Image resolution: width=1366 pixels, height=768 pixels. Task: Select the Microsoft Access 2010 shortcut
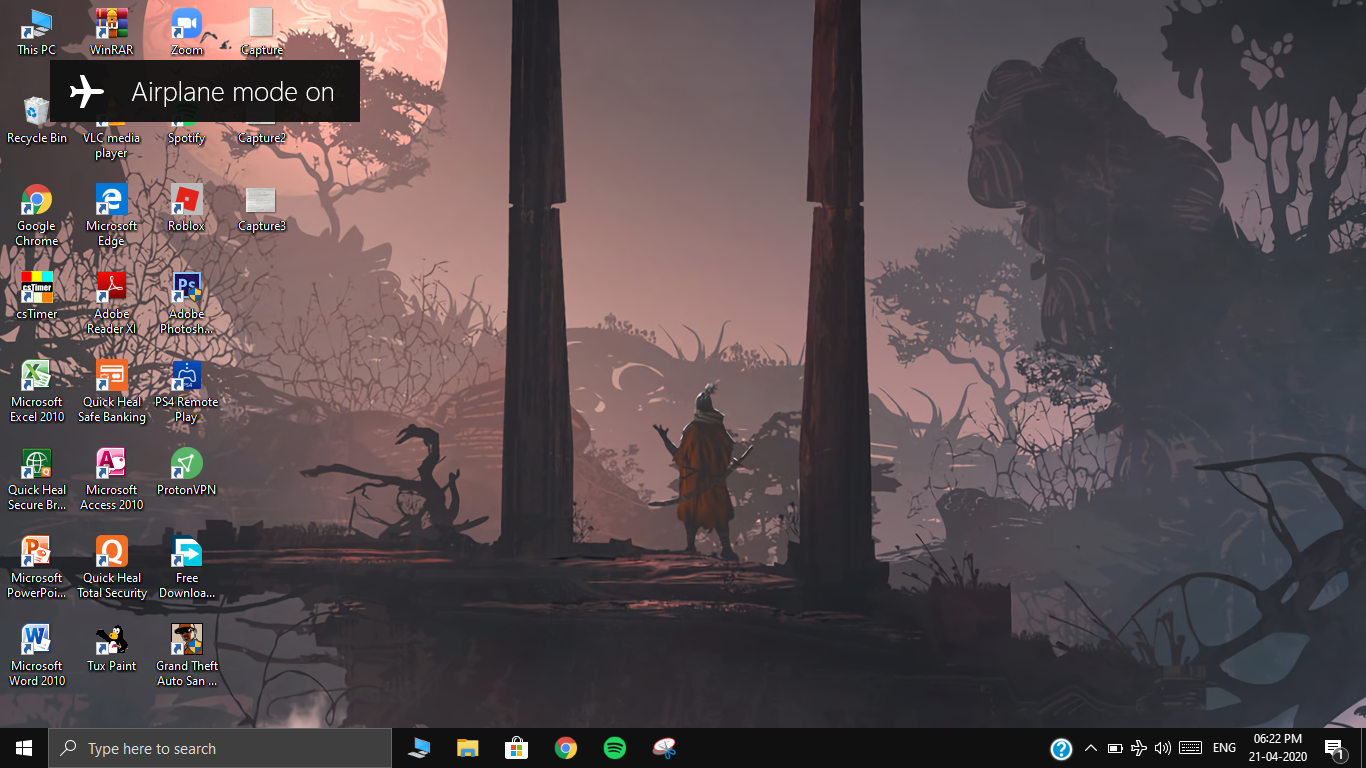(111, 479)
